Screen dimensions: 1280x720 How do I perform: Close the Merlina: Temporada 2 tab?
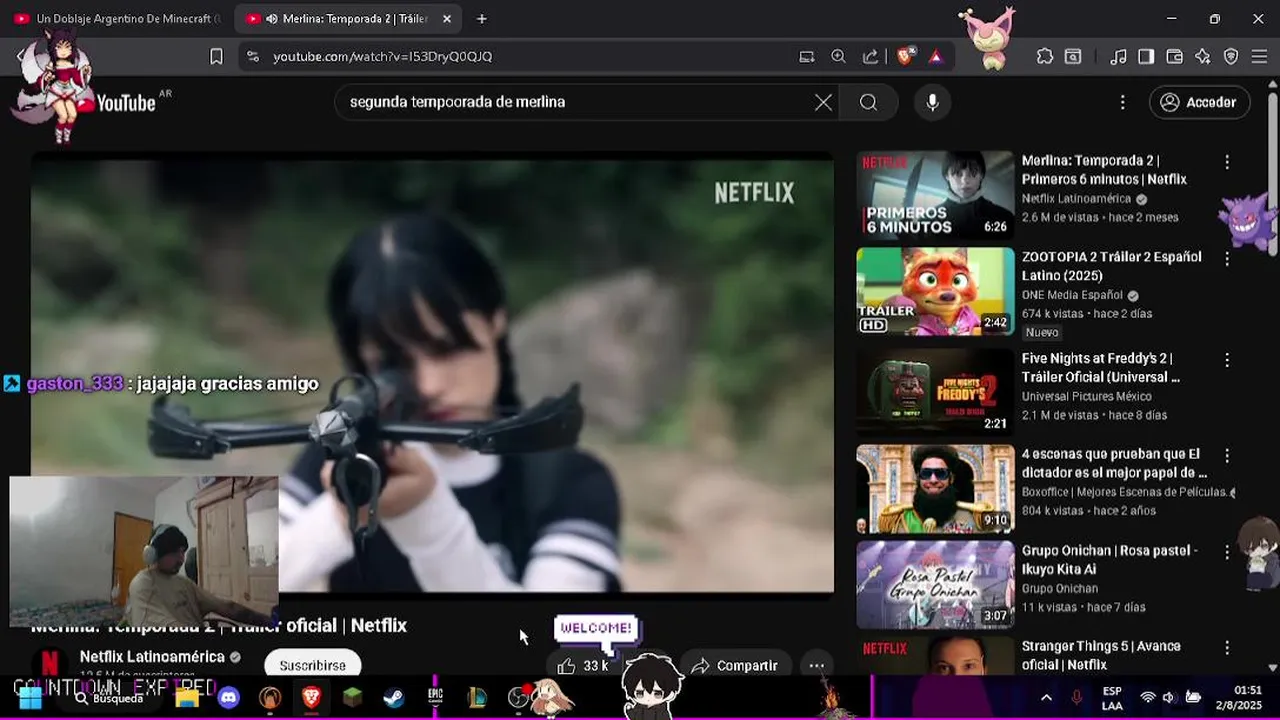coord(447,18)
